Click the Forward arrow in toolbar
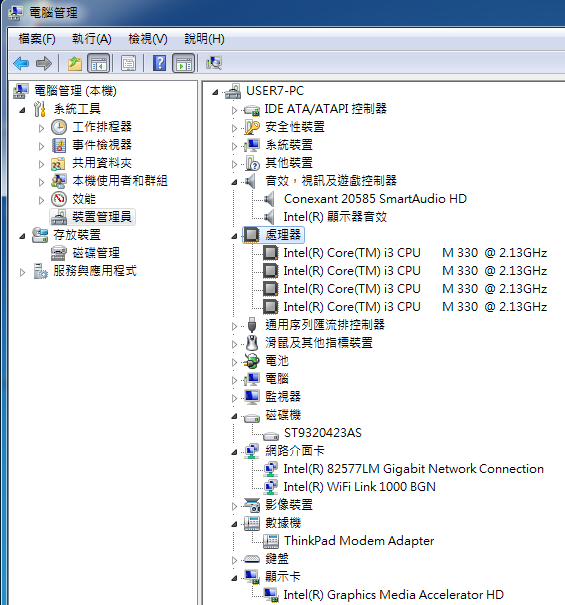The height and width of the screenshot is (605, 565). [x=44, y=63]
